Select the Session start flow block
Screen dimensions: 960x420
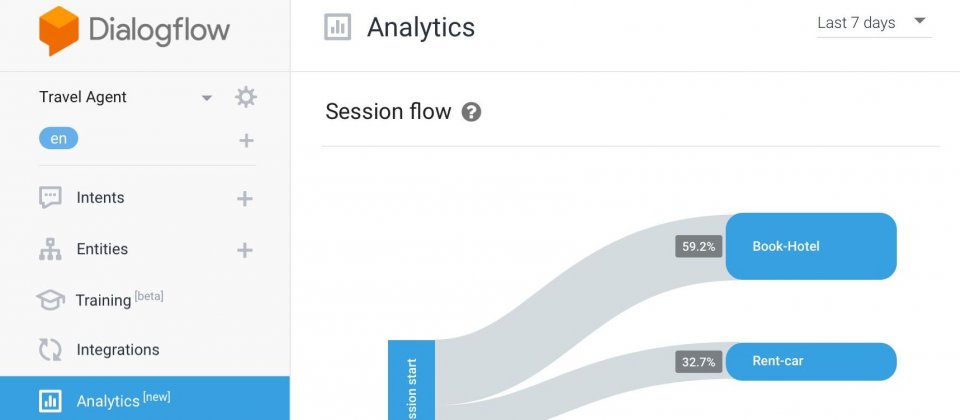tap(411, 380)
